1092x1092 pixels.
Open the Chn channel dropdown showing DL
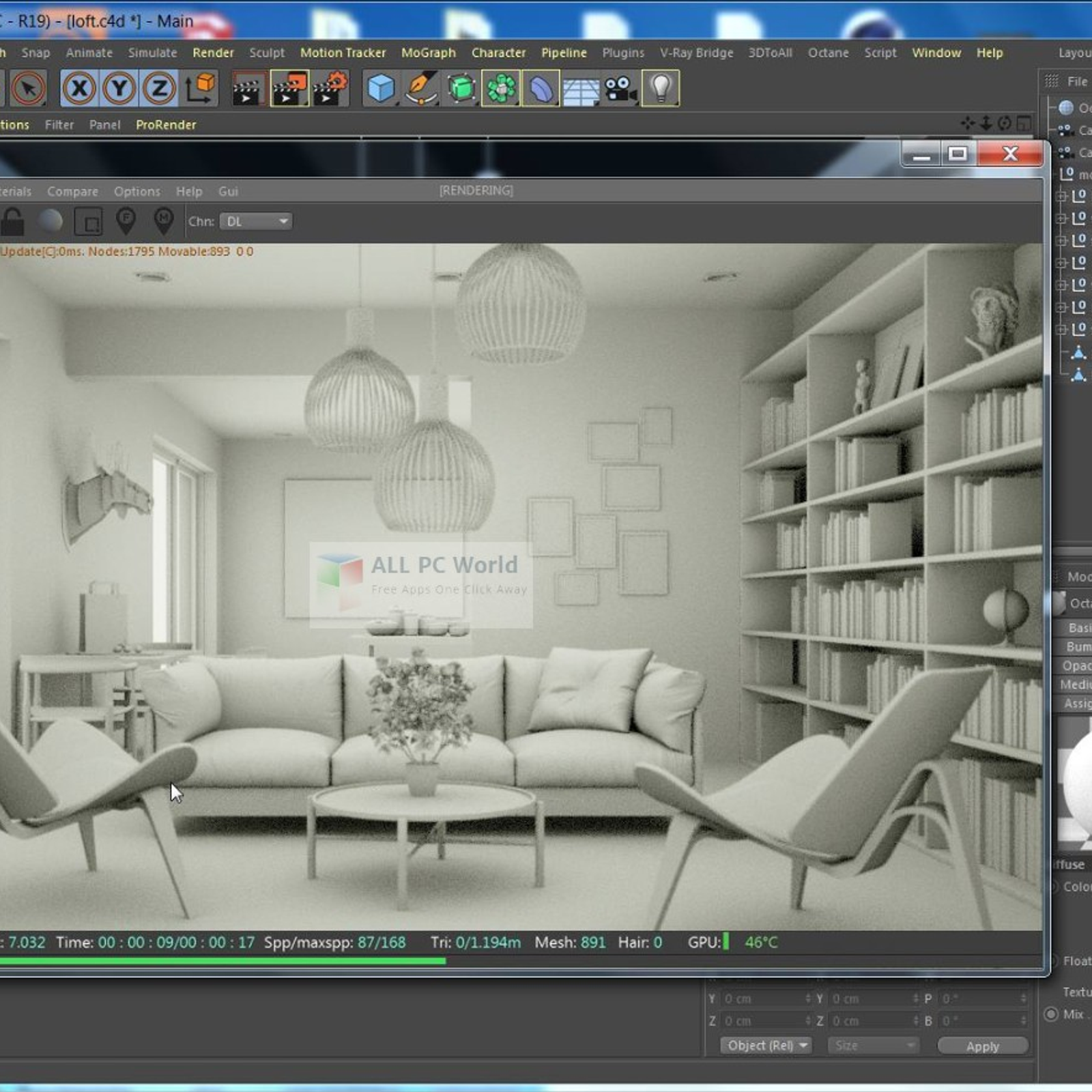256,222
